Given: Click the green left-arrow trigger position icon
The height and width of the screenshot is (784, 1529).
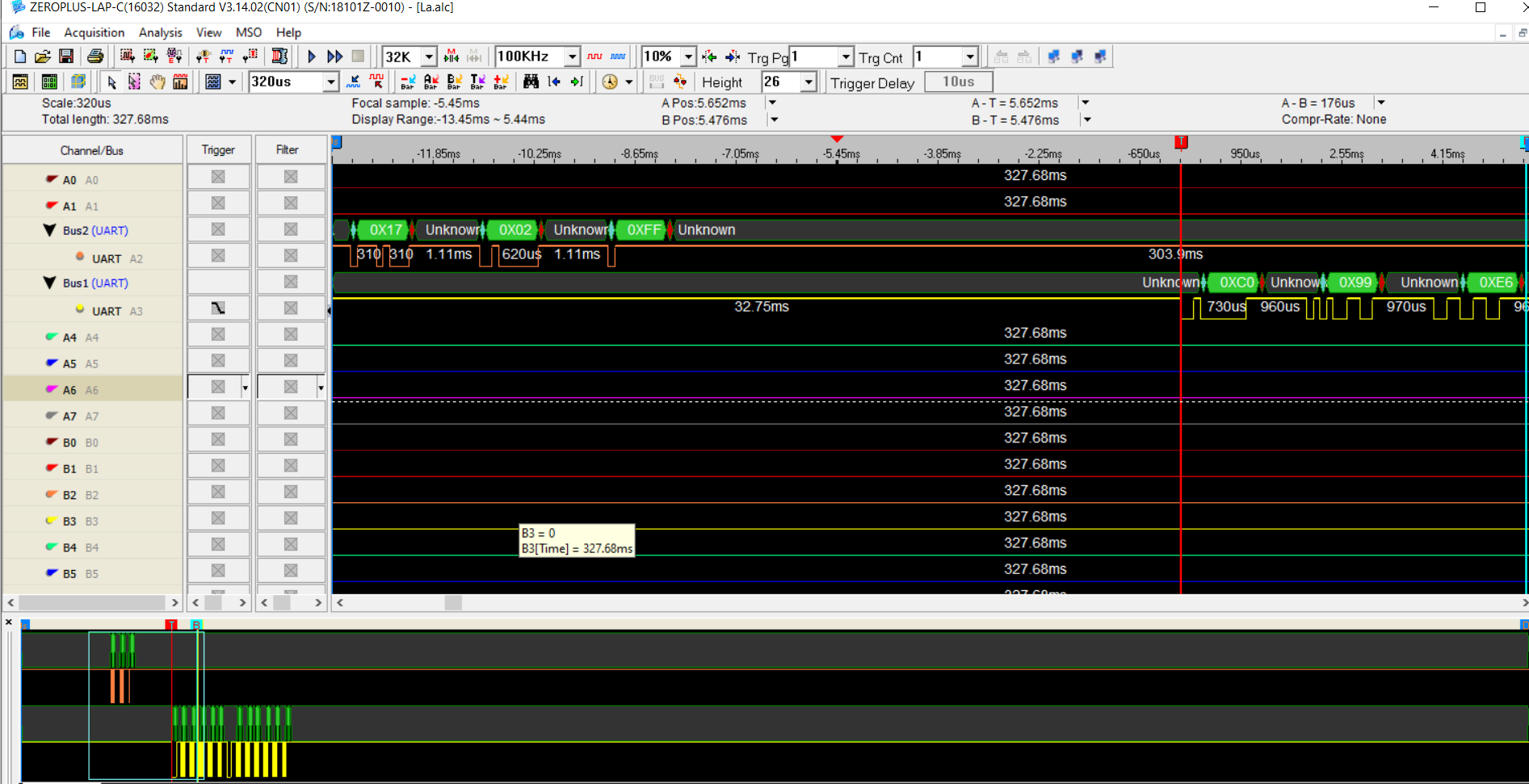Looking at the screenshot, I should [x=709, y=57].
